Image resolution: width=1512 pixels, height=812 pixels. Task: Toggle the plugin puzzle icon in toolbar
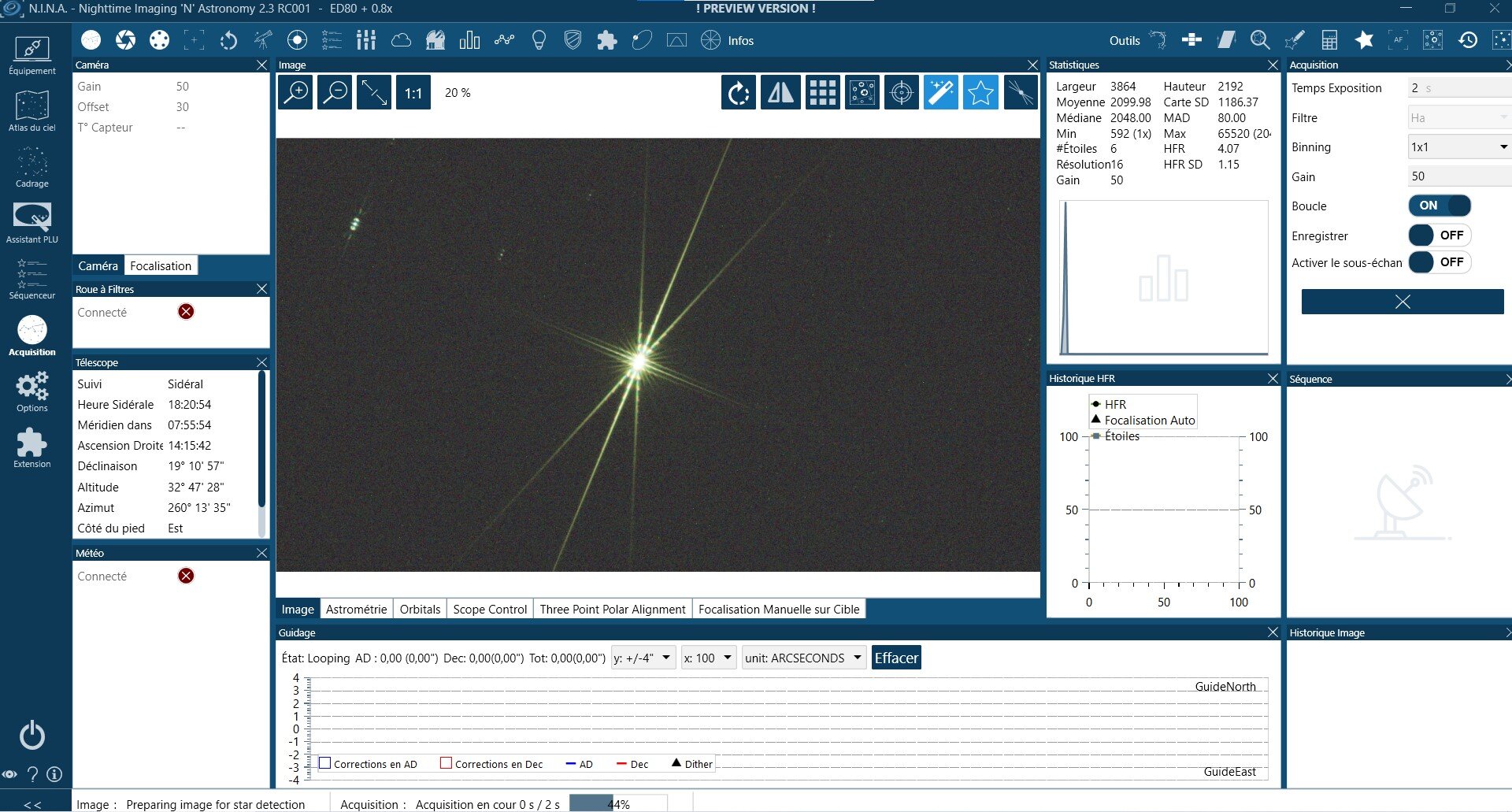(607, 40)
